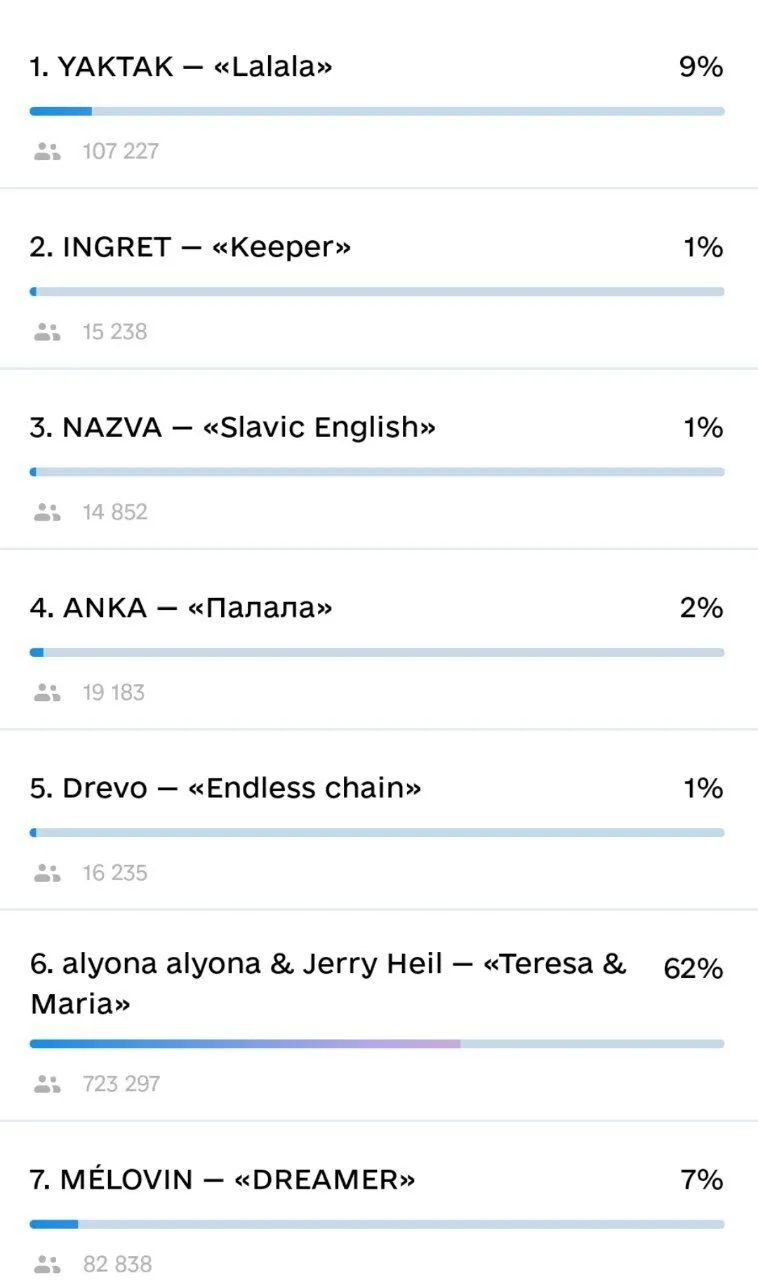This screenshot has width=758, height=1280.
Task: Vote for YAKTAK — «Lalala»
Action: pos(180,67)
